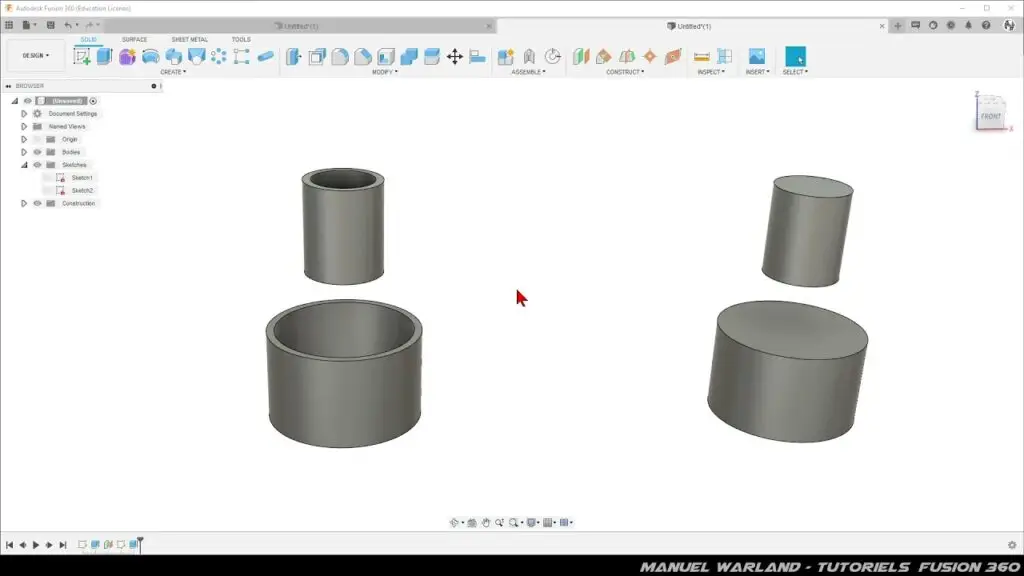Expand the Origin node
This screenshot has height=576, width=1024.
coord(24,139)
